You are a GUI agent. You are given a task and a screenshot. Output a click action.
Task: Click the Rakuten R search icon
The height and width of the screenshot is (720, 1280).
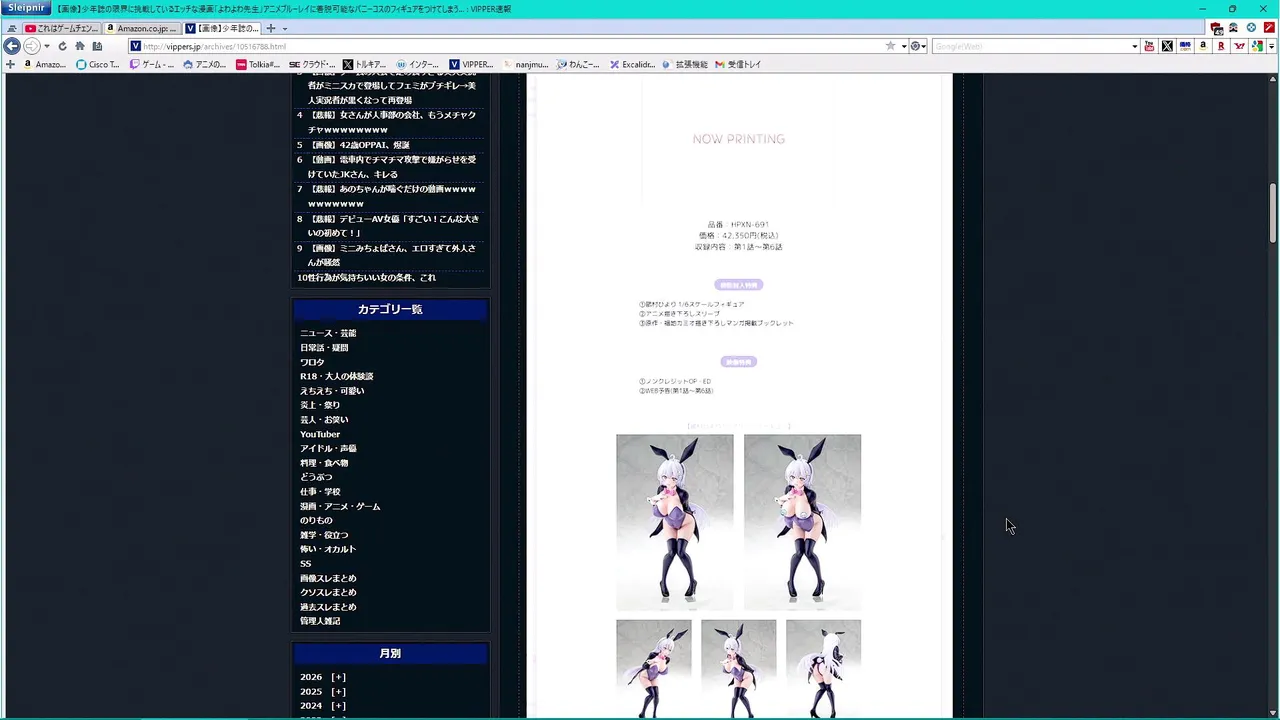pyautogui.click(x=1221, y=46)
